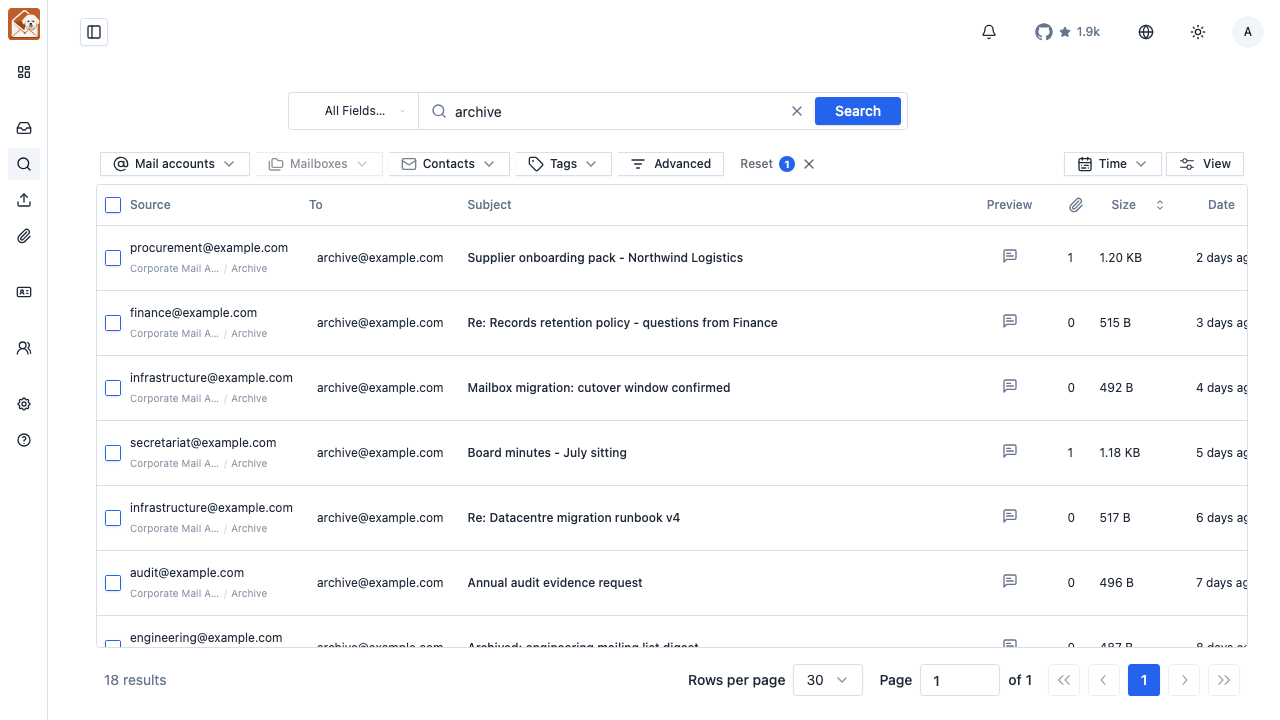Select the procurement@example.com row checkbox
This screenshot has height=720, width=1280.
pyautogui.click(x=113, y=258)
